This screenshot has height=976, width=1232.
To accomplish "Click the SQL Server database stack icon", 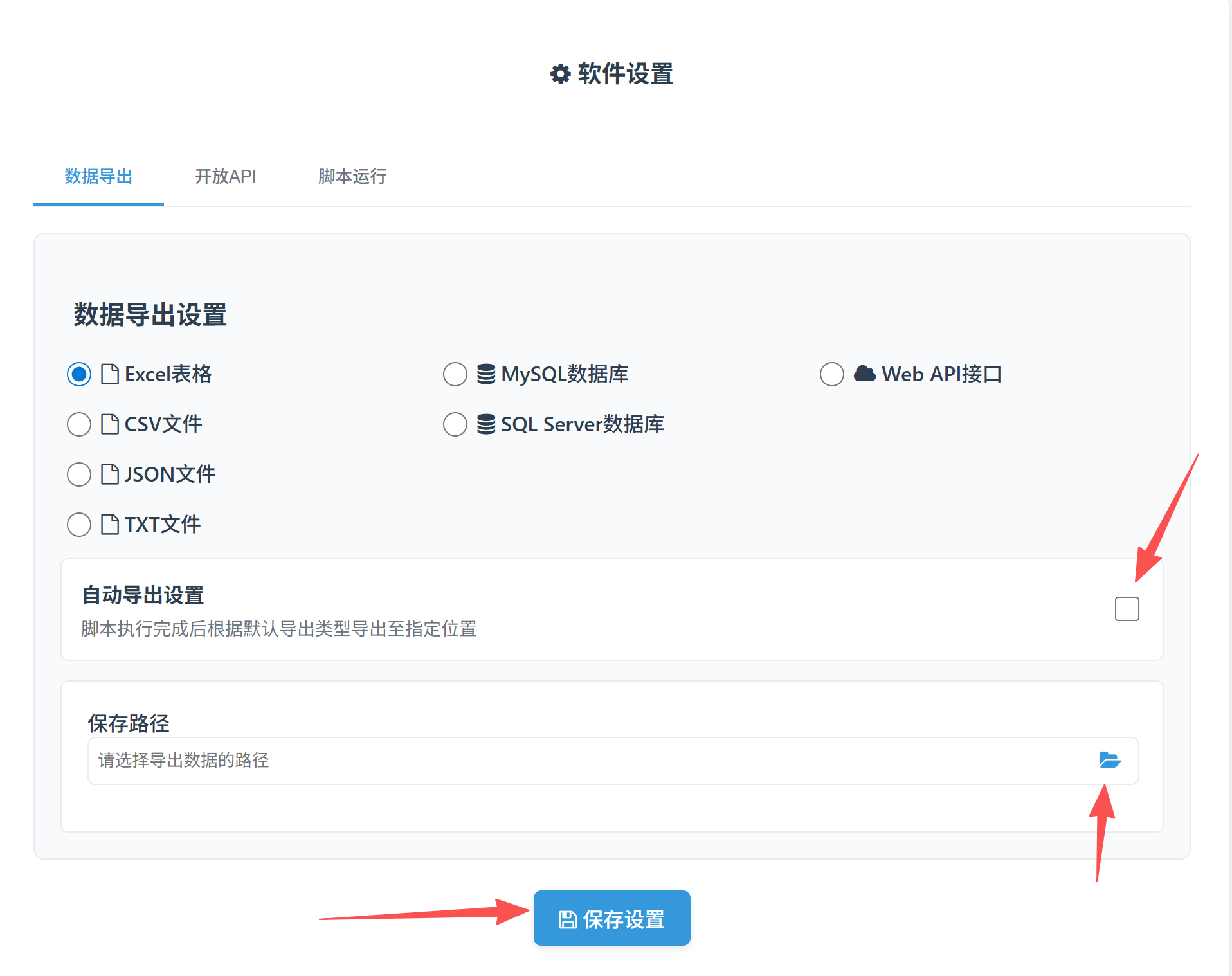I will pyautogui.click(x=486, y=424).
